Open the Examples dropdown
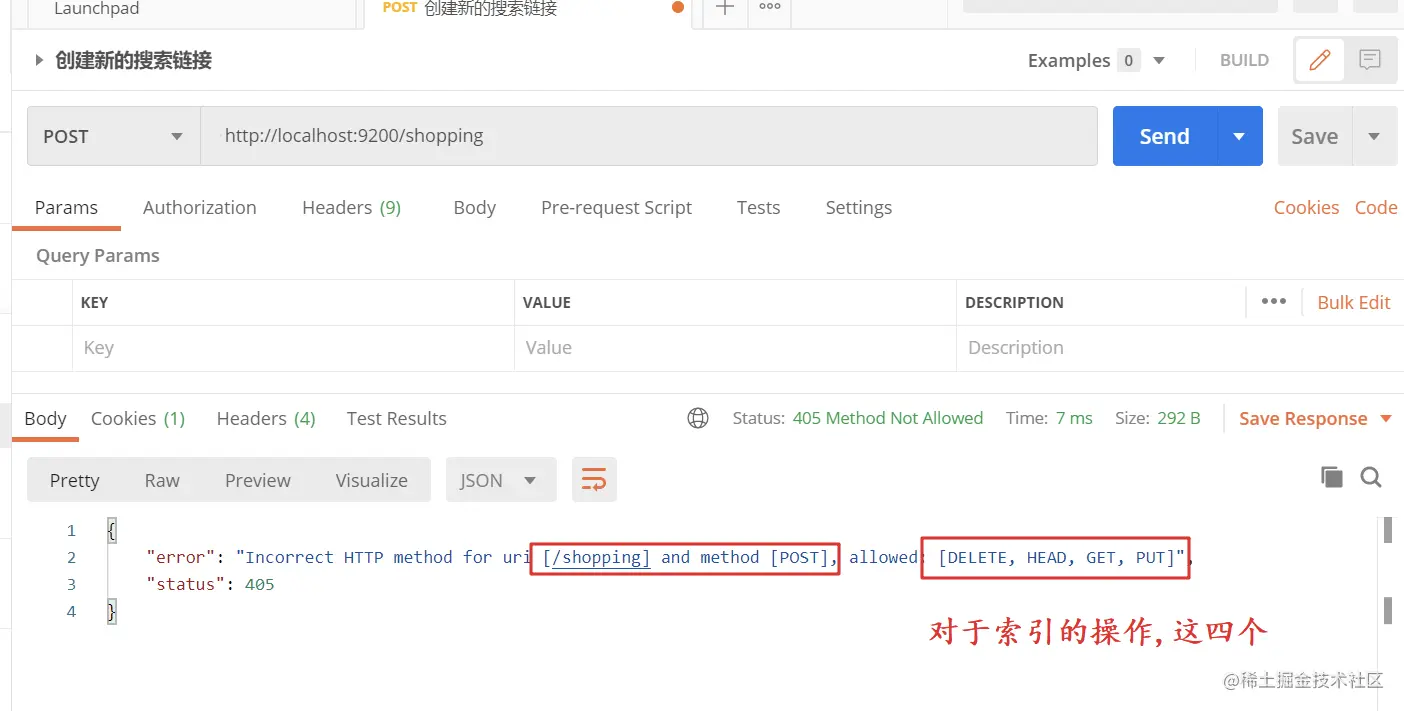The height and width of the screenshot is (711, 1404). point(1097,60)
